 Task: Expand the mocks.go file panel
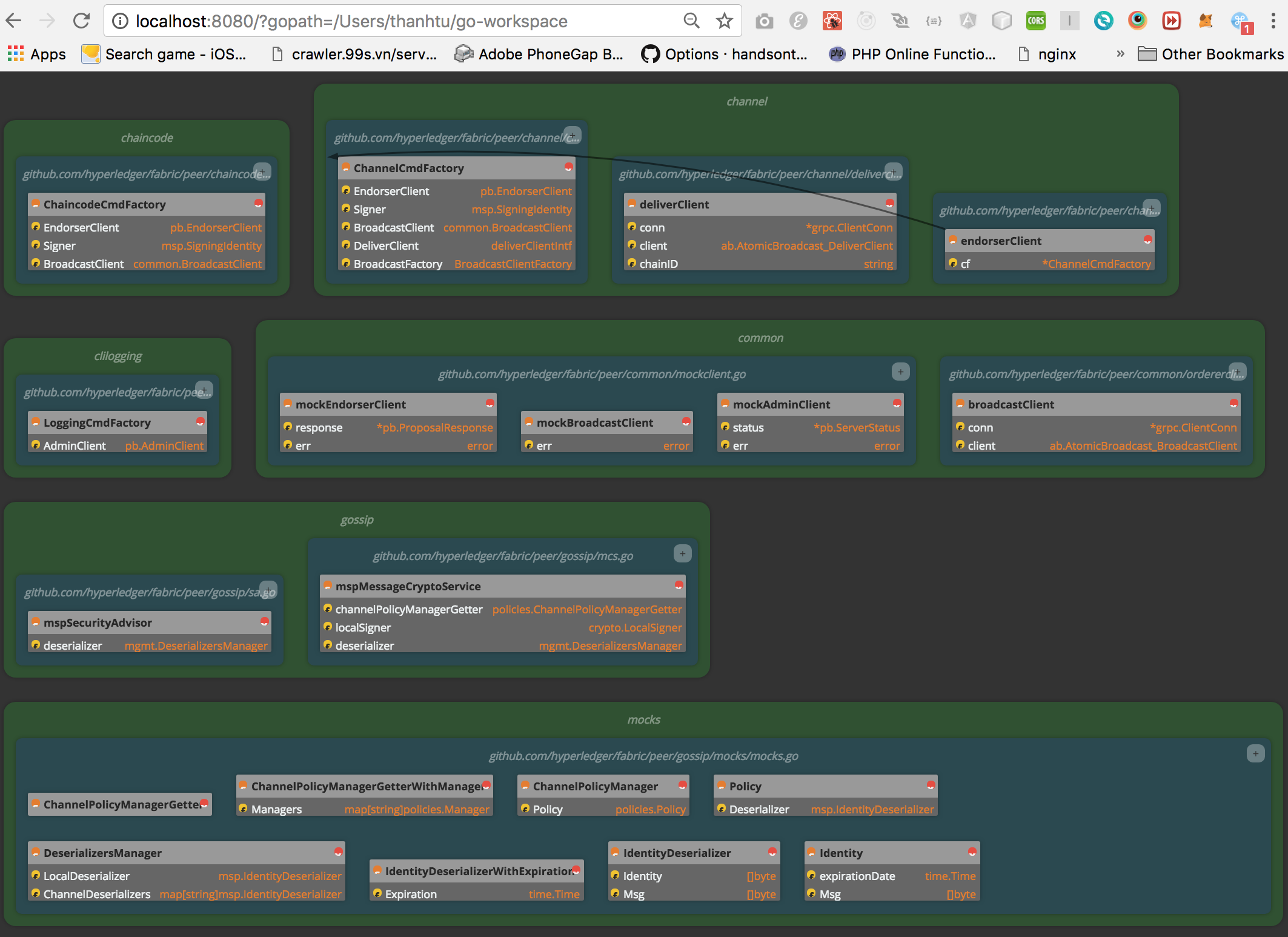[x=1255, y=753]
